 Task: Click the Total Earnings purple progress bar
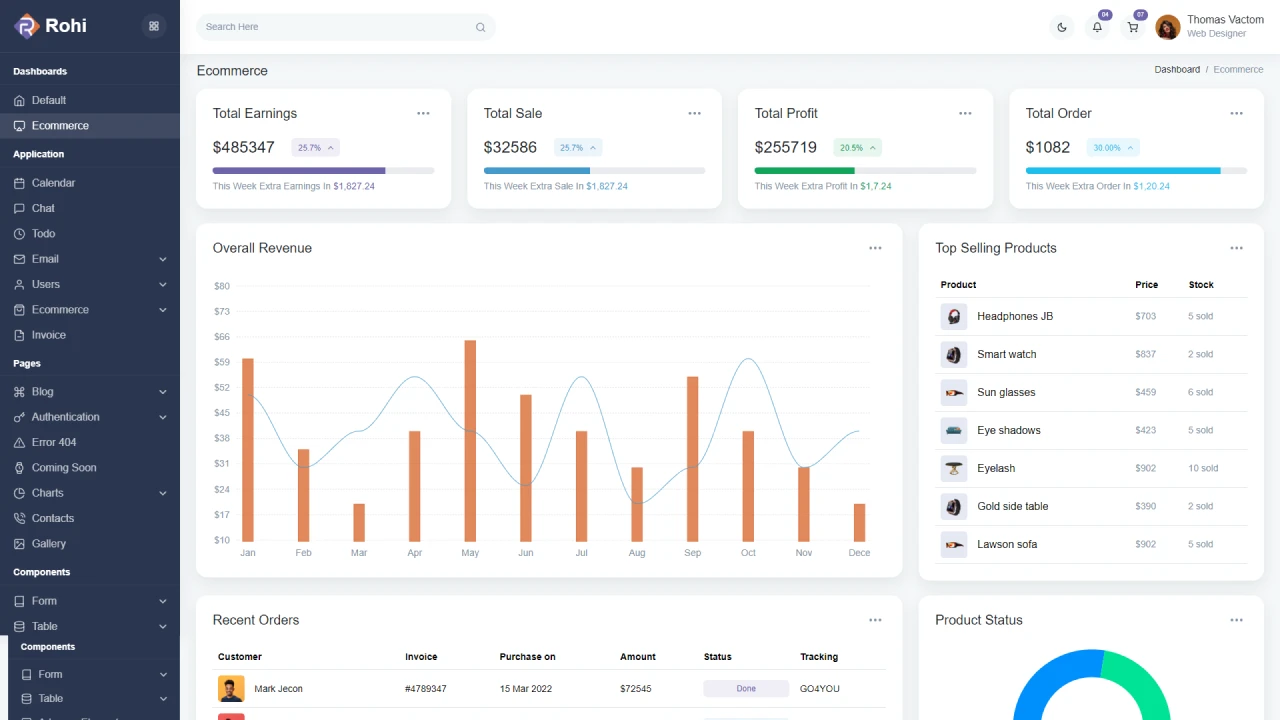click(x=299, y=171)
